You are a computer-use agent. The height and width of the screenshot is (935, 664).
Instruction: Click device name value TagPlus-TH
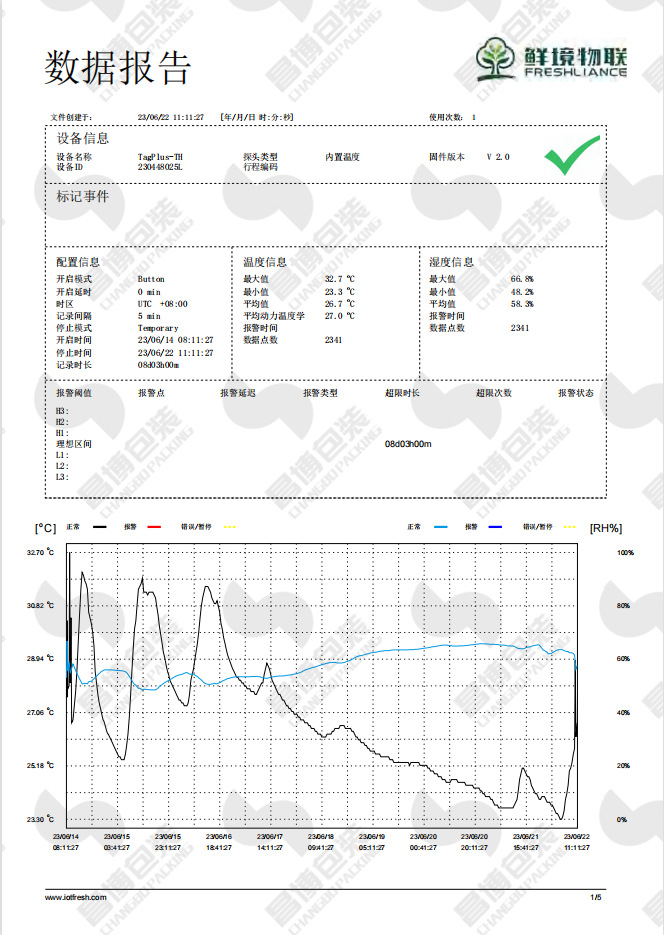(x=160, y=157)
